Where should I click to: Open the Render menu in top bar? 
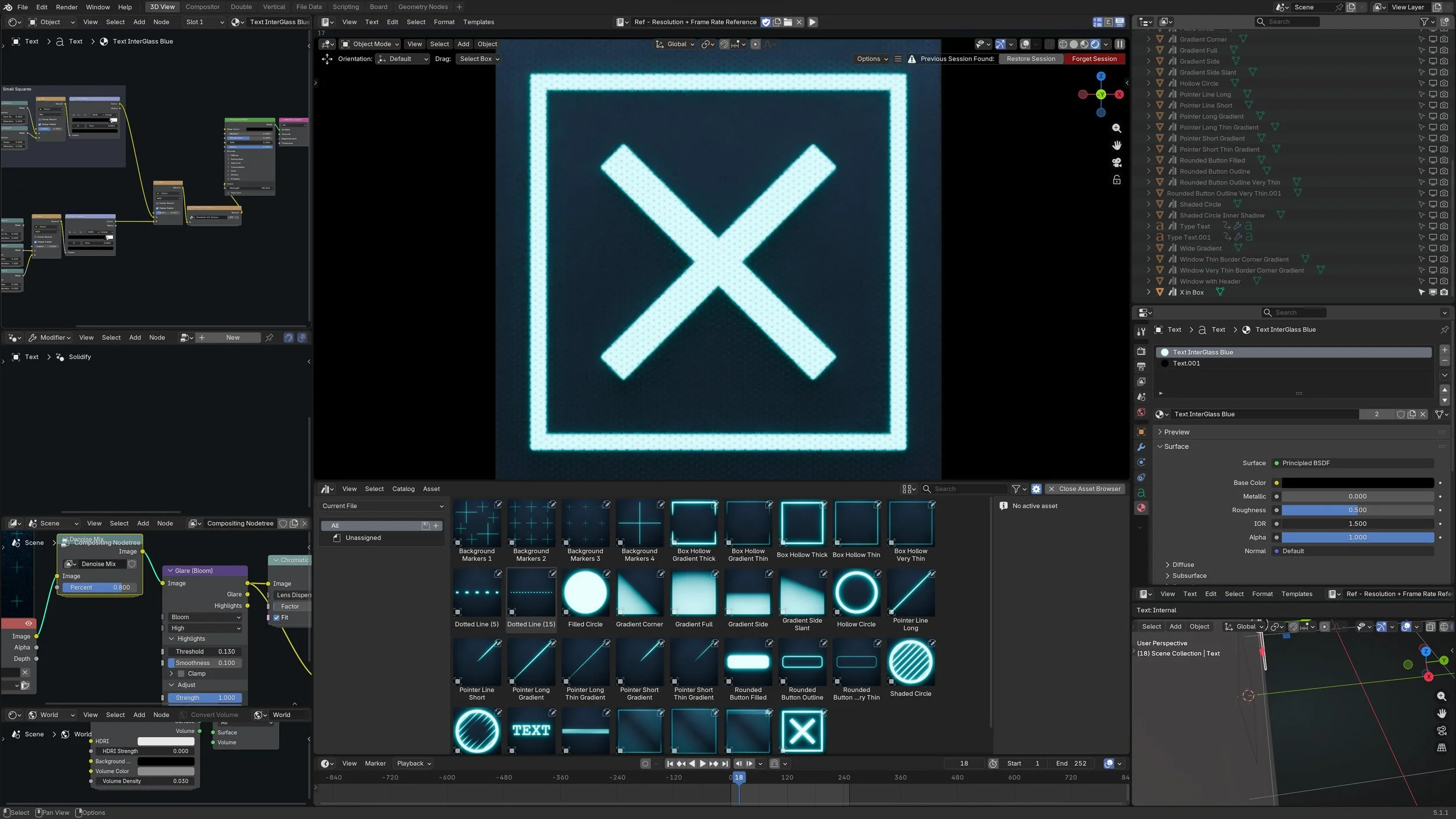point(66,7)
